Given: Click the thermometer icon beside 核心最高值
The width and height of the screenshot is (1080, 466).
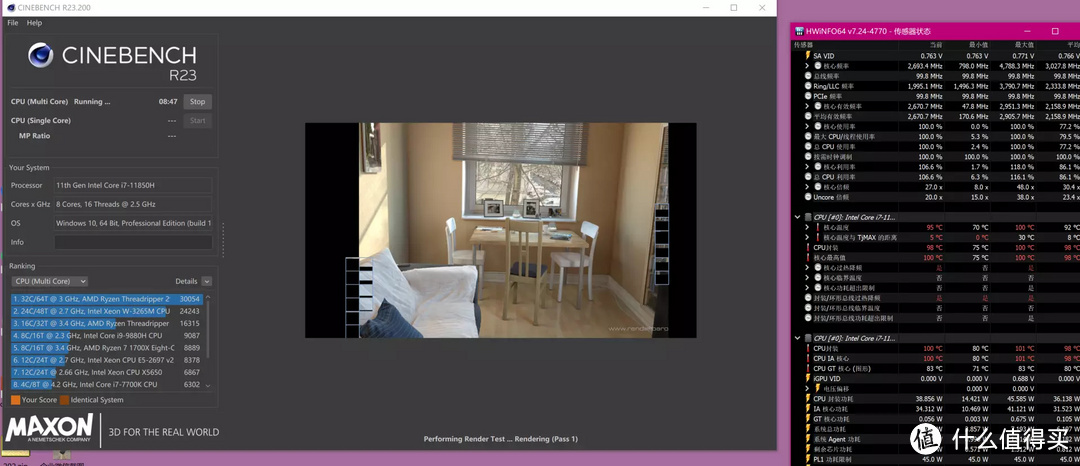Looking at the screenshot, I should tap(808, 257).
